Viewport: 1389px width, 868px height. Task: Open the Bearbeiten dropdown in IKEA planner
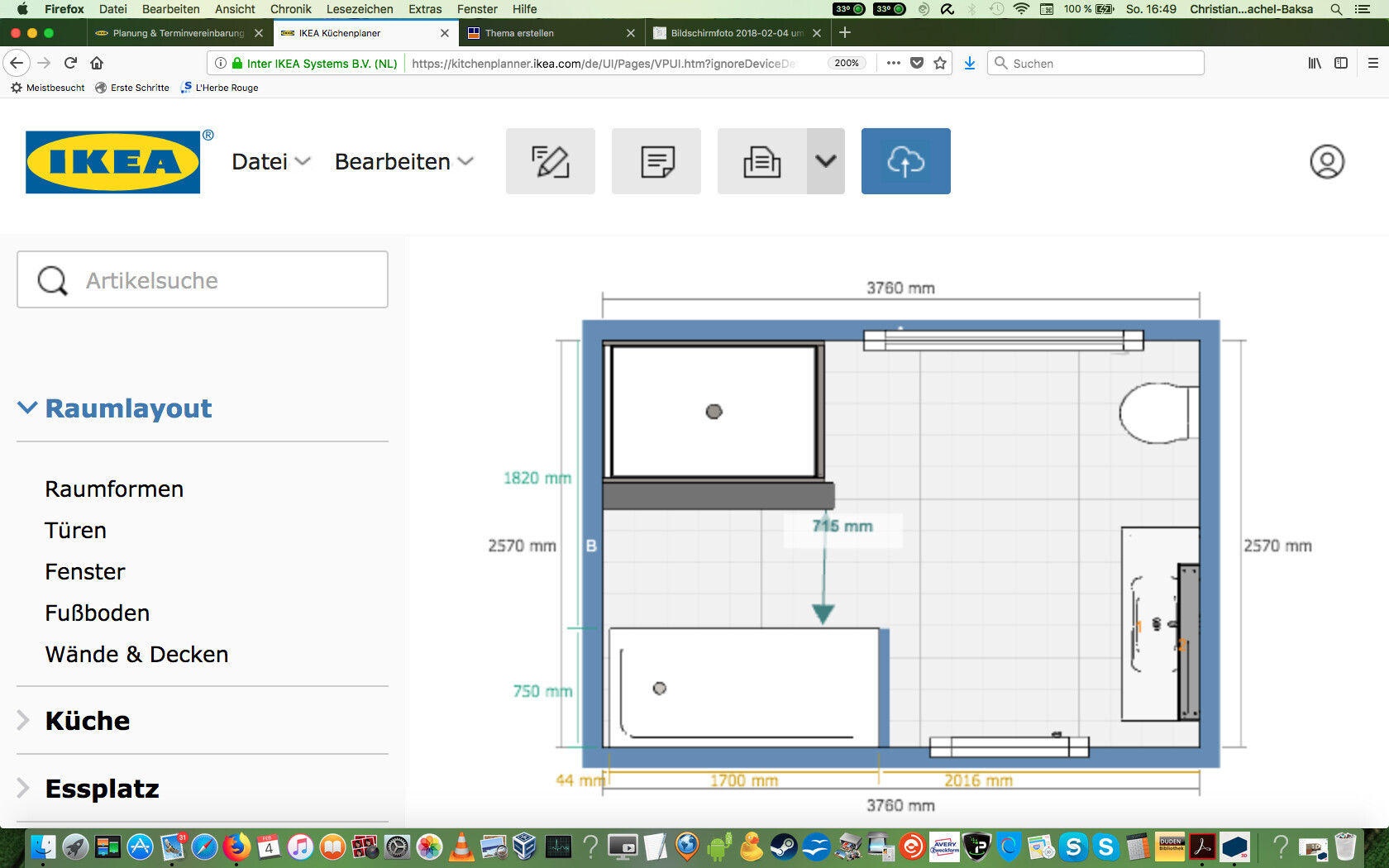[403, 162]
